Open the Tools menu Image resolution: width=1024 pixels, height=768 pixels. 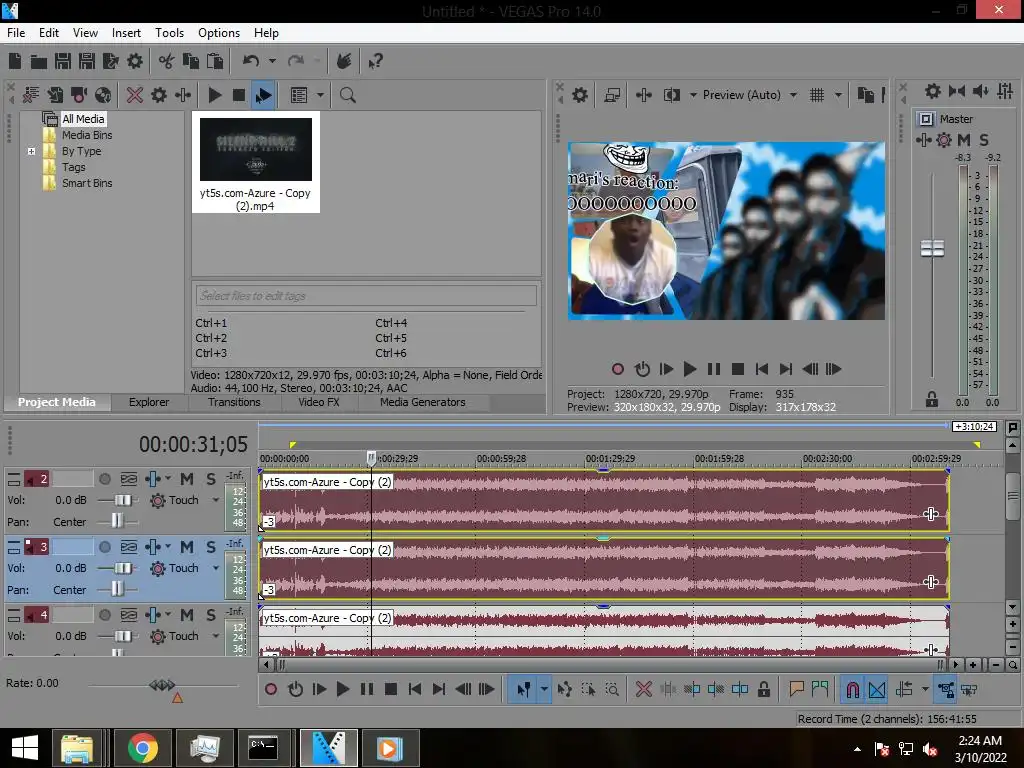[x=169, y=33]
